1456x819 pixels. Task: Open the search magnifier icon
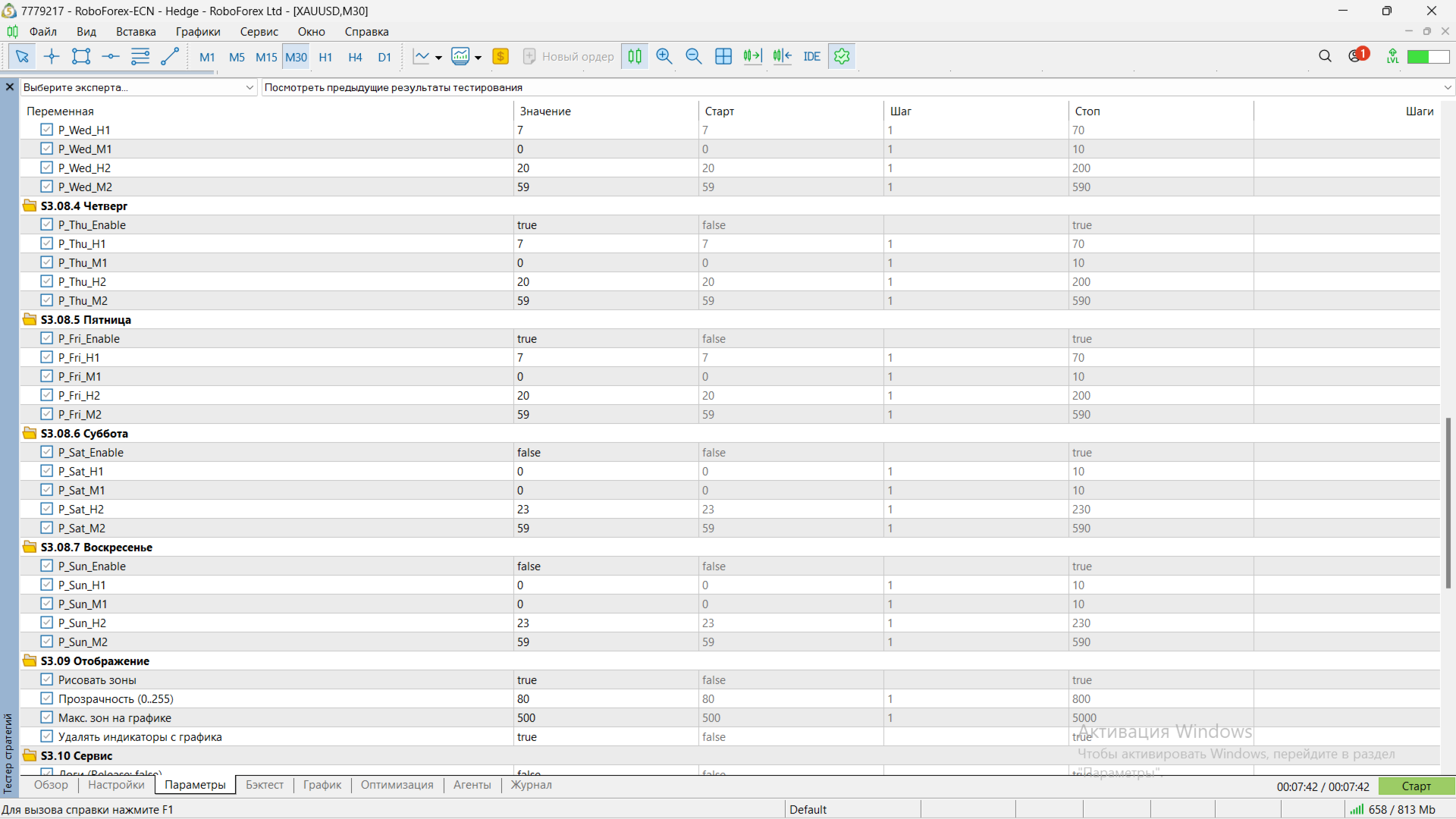[x=1325, y=56]
